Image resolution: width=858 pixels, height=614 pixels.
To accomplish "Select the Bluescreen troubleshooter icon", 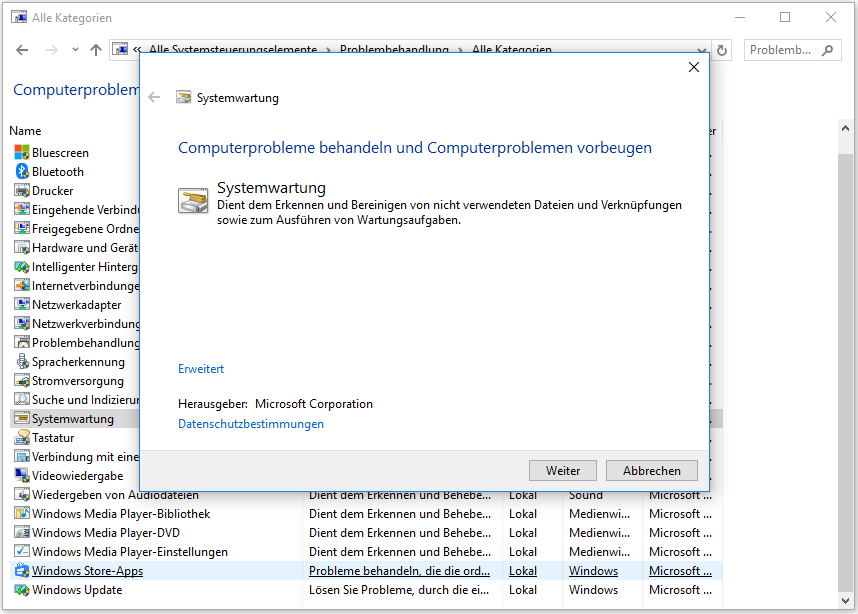I will pyautogui.click(x=22, y=152).
